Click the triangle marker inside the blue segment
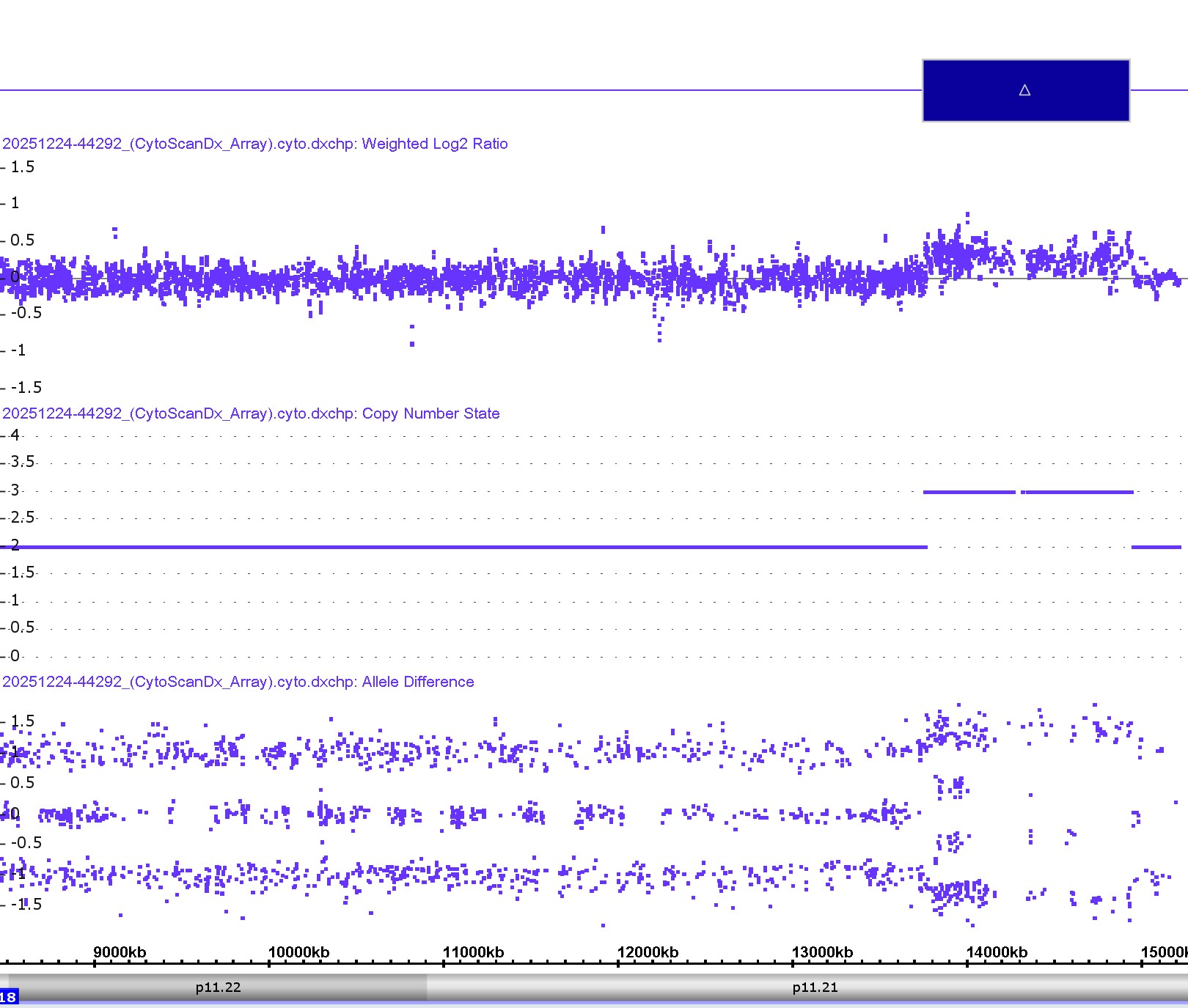This screenshot has height=1008, width=1188. 1025,90
